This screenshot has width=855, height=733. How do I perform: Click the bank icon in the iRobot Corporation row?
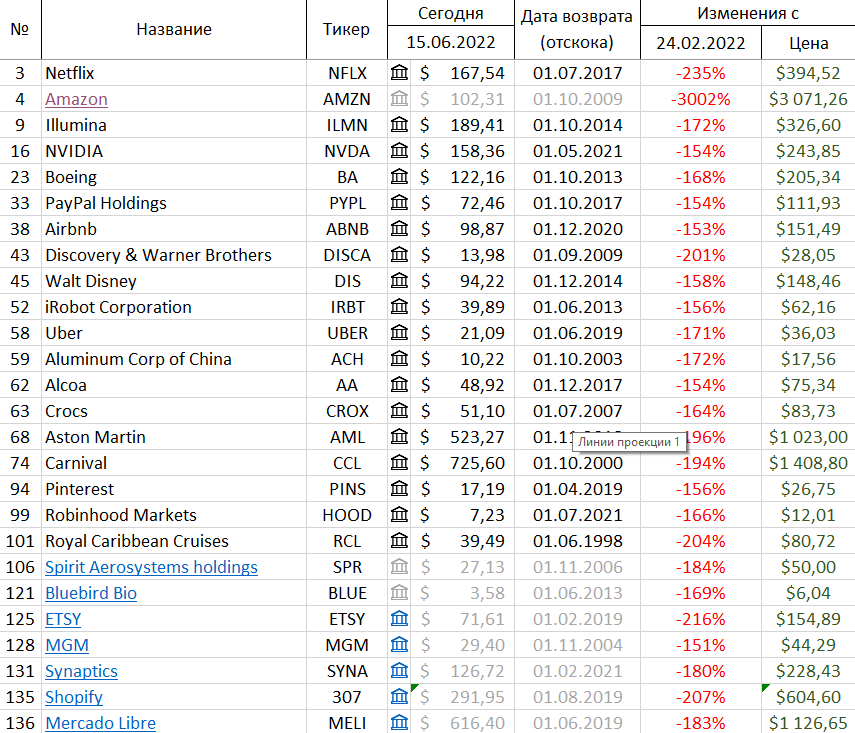click(399, 307)
